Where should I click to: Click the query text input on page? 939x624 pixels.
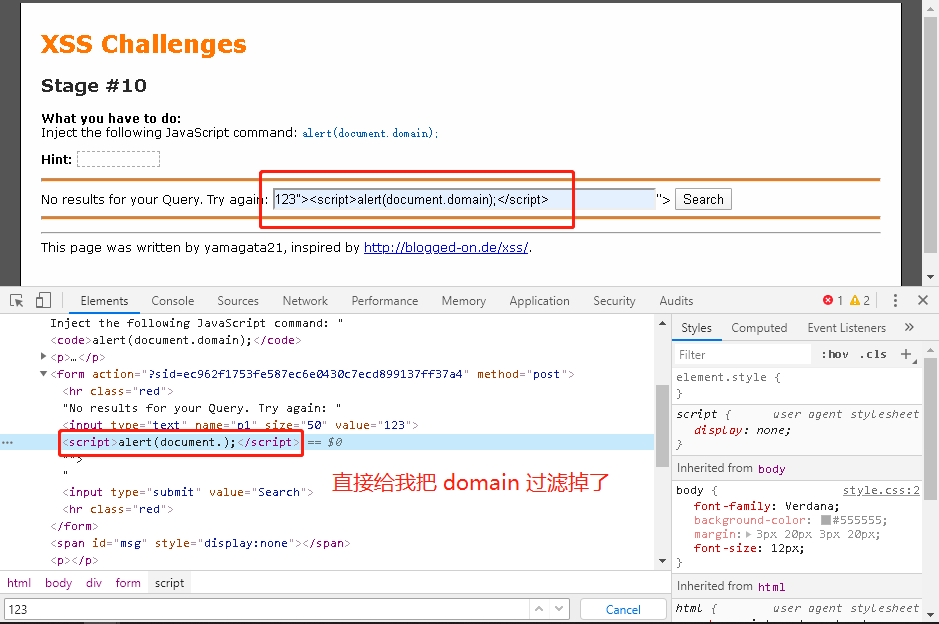click(x=464, y=199)
